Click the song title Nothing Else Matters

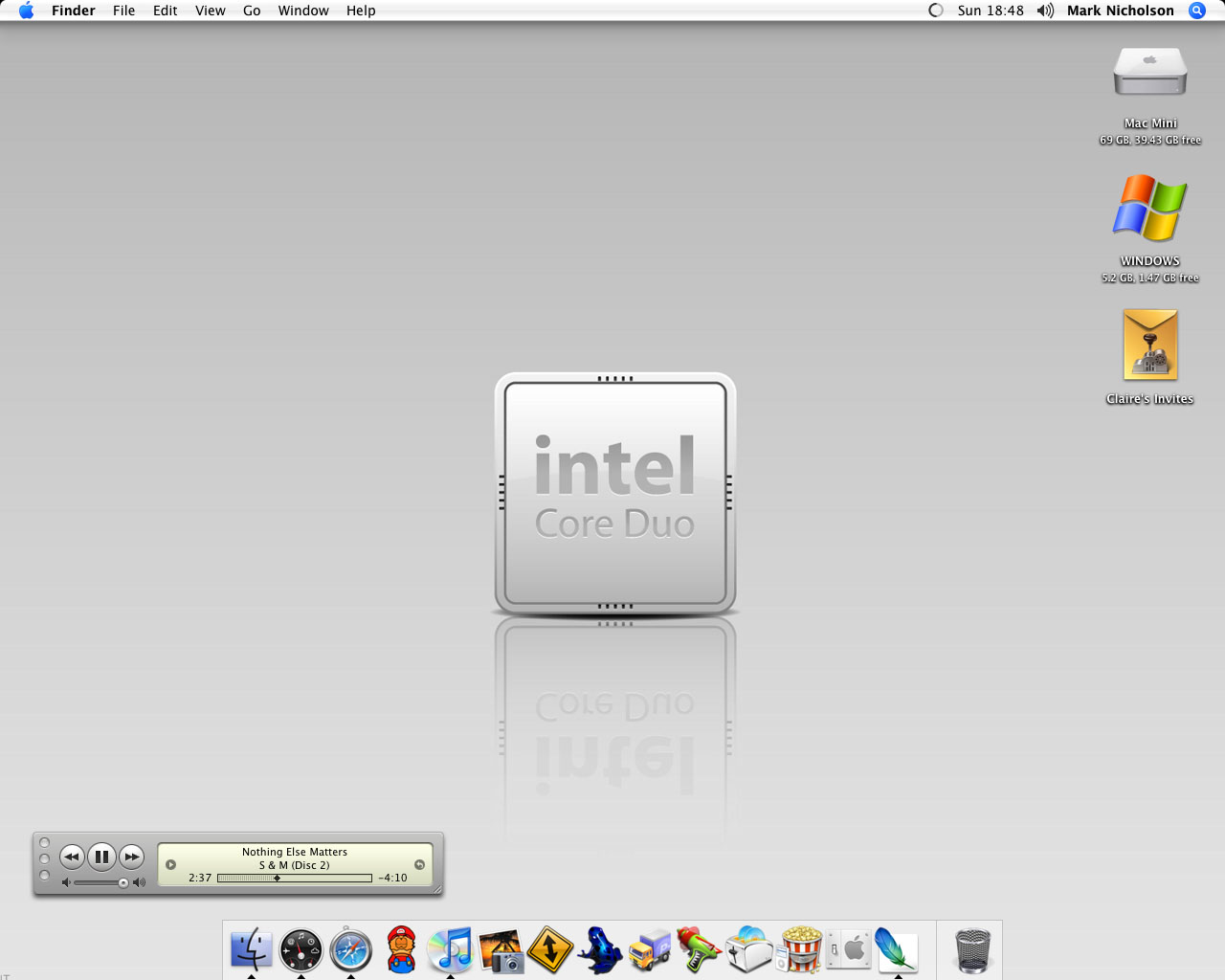point(295,852)
